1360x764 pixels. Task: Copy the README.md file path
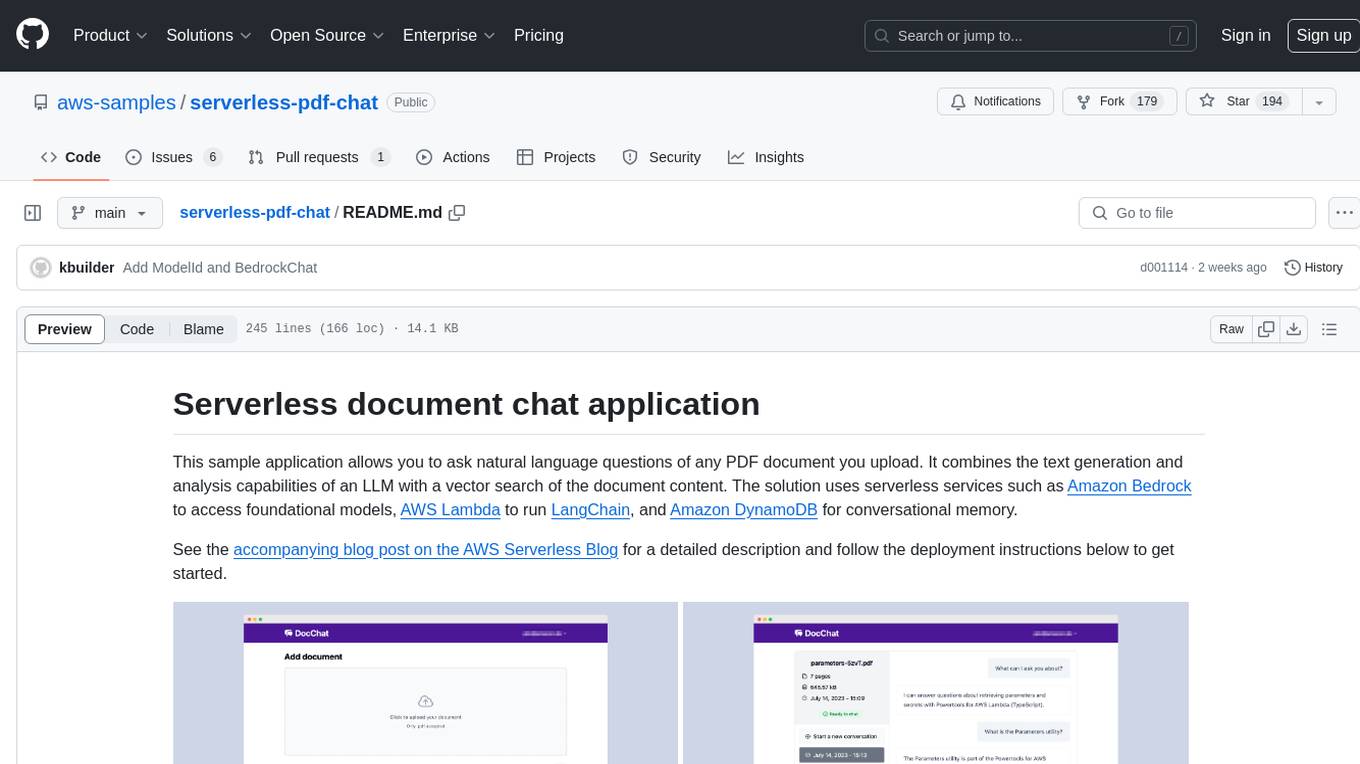click(457, 212)
